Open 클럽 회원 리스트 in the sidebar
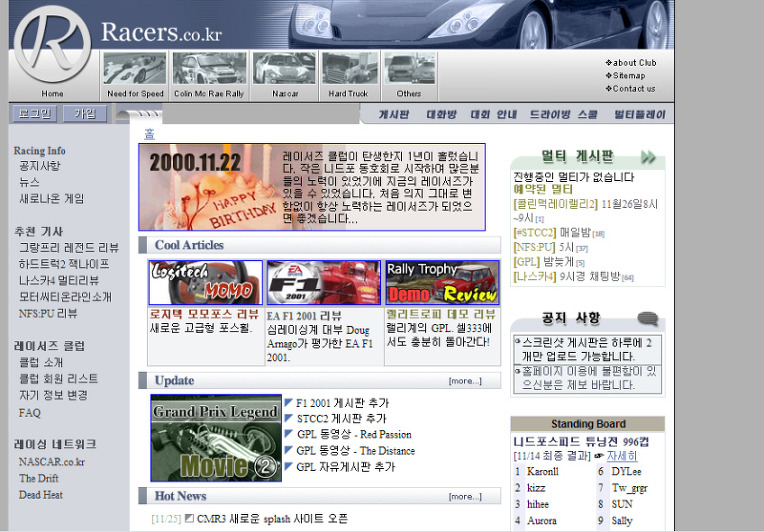764x532 pixels. [x=58, y=379]
